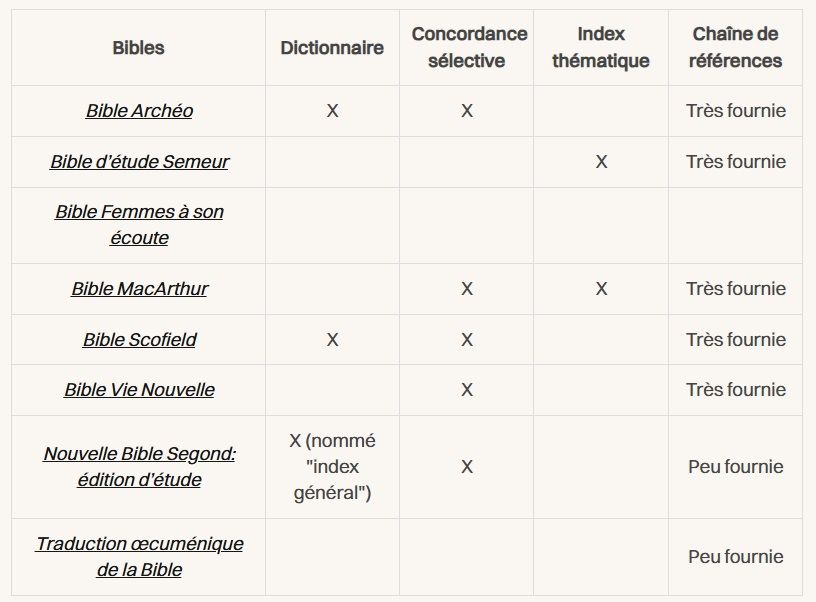Image resolution: width=816 pixels, height=602 pixels.
Task: Open the Bible Vie Nouvelle link
Action: [139, 390]
